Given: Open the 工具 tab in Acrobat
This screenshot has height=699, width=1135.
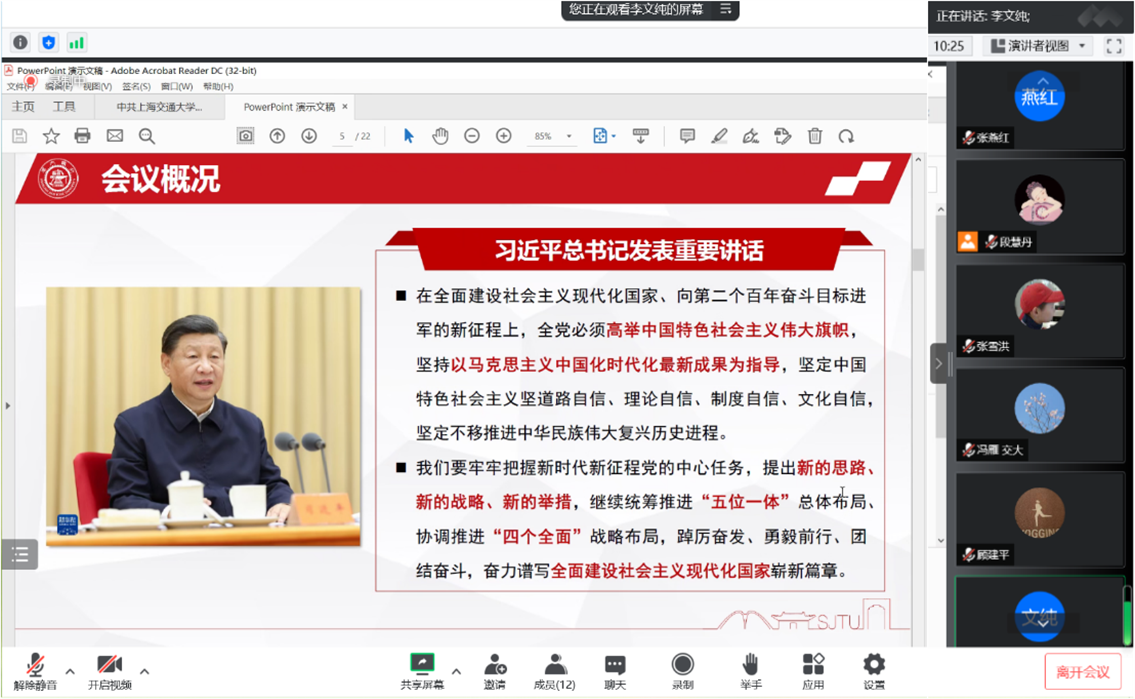Looking at the screenshot, I should pos(64,107).
